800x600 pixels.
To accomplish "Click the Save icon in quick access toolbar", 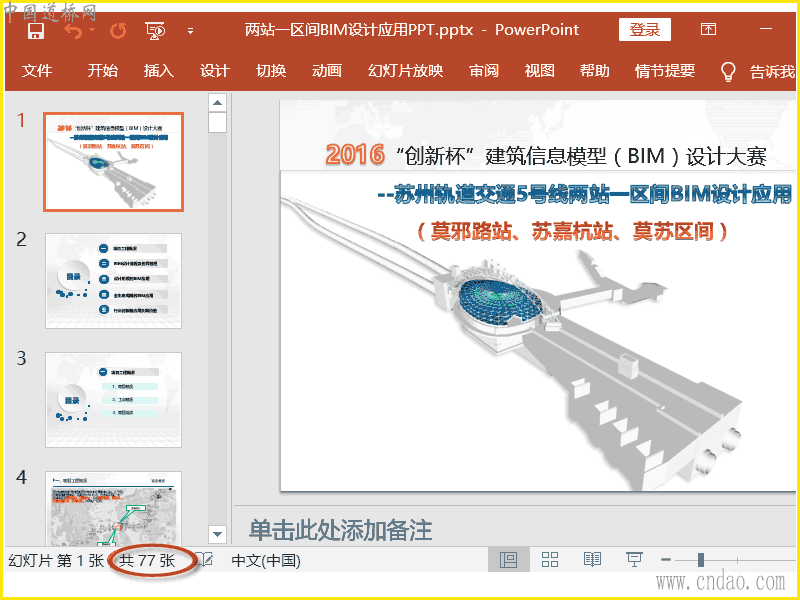I will (x=35, y=31).
